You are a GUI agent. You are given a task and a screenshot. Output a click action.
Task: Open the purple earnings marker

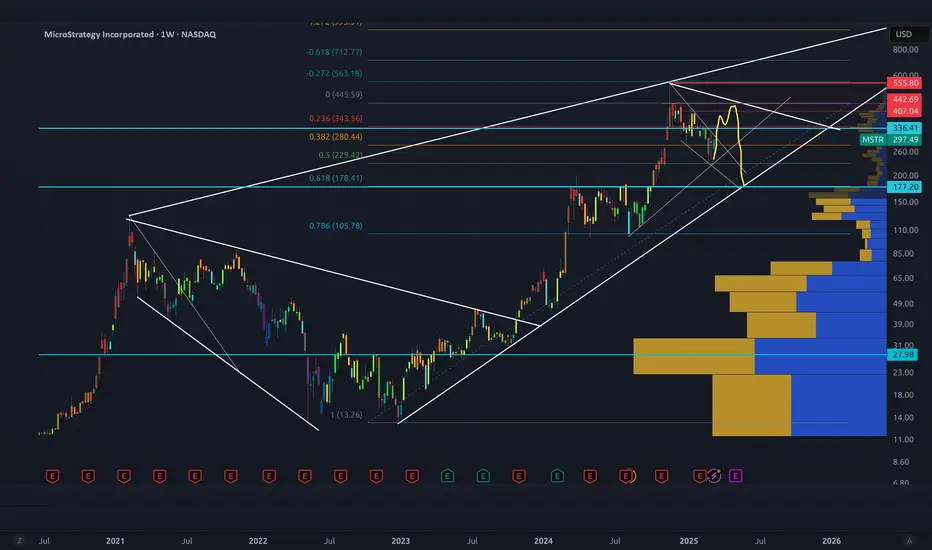[x=735, y=476]
